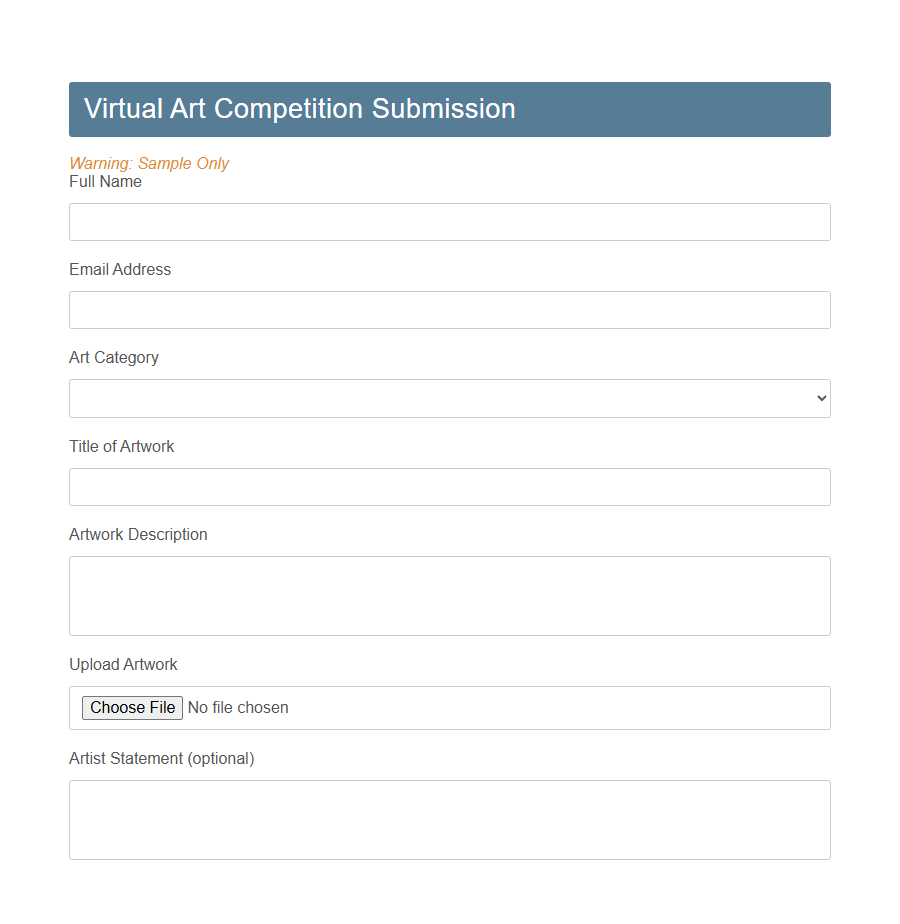
Task: Click the Full Name input field
Action: 449,221
